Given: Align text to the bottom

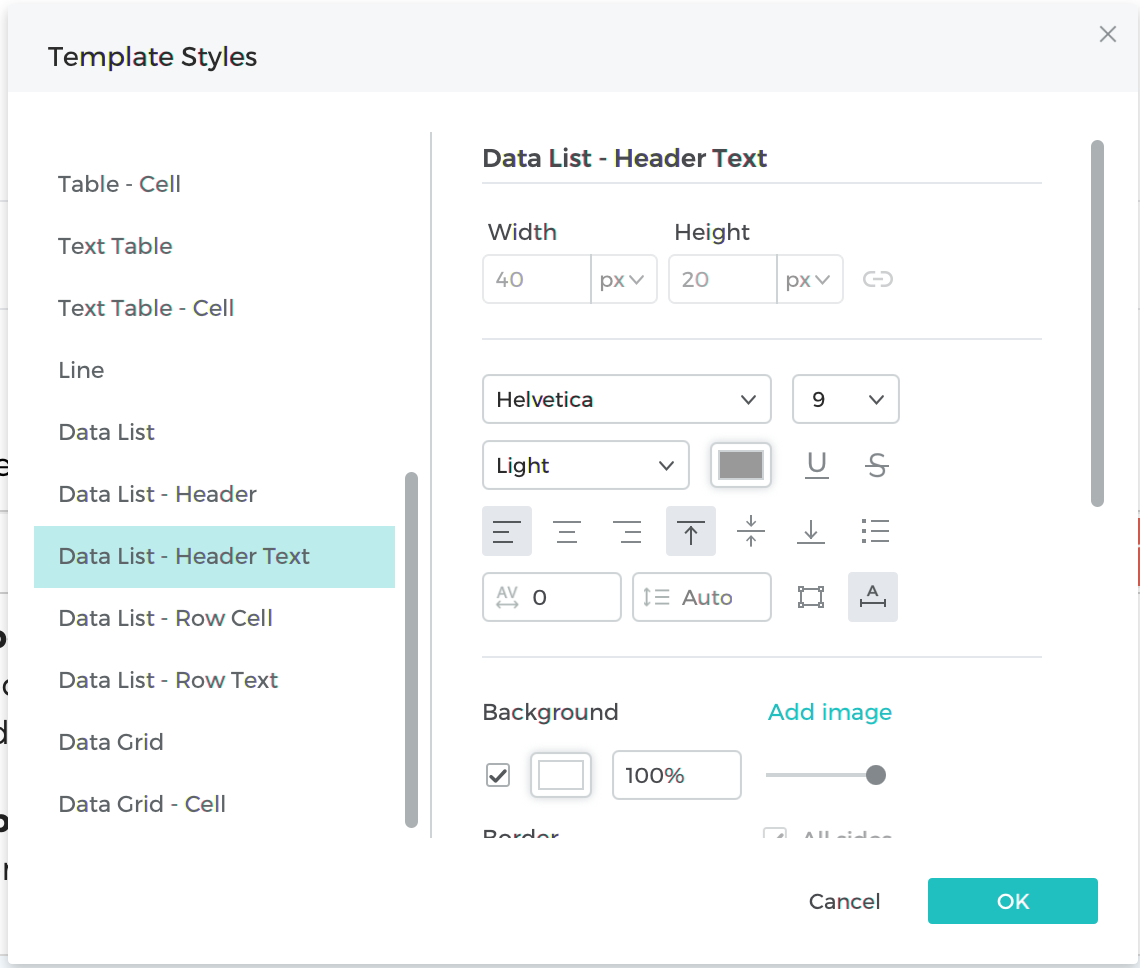Looking at the screenshot, I should 810,531.
